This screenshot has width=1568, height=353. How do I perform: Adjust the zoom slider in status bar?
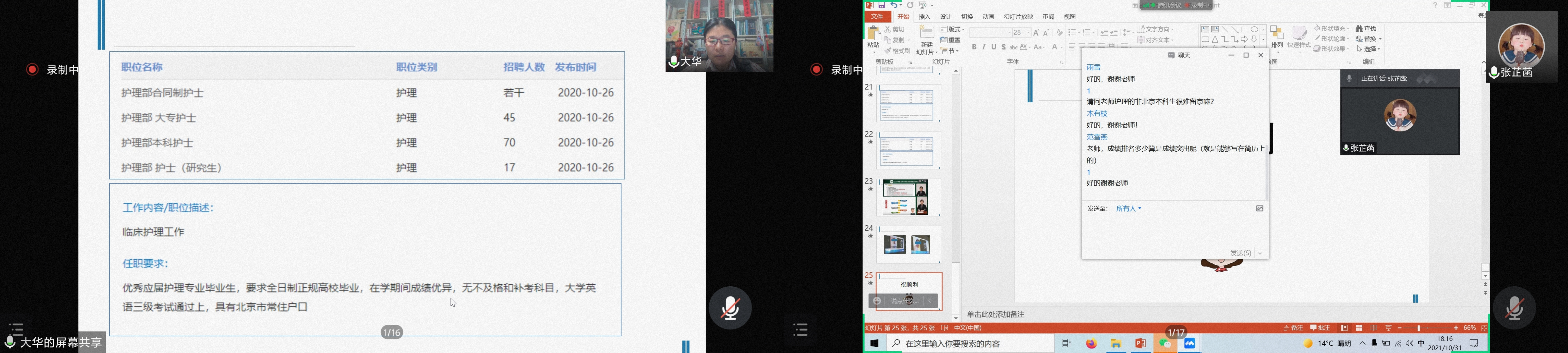1419,328
